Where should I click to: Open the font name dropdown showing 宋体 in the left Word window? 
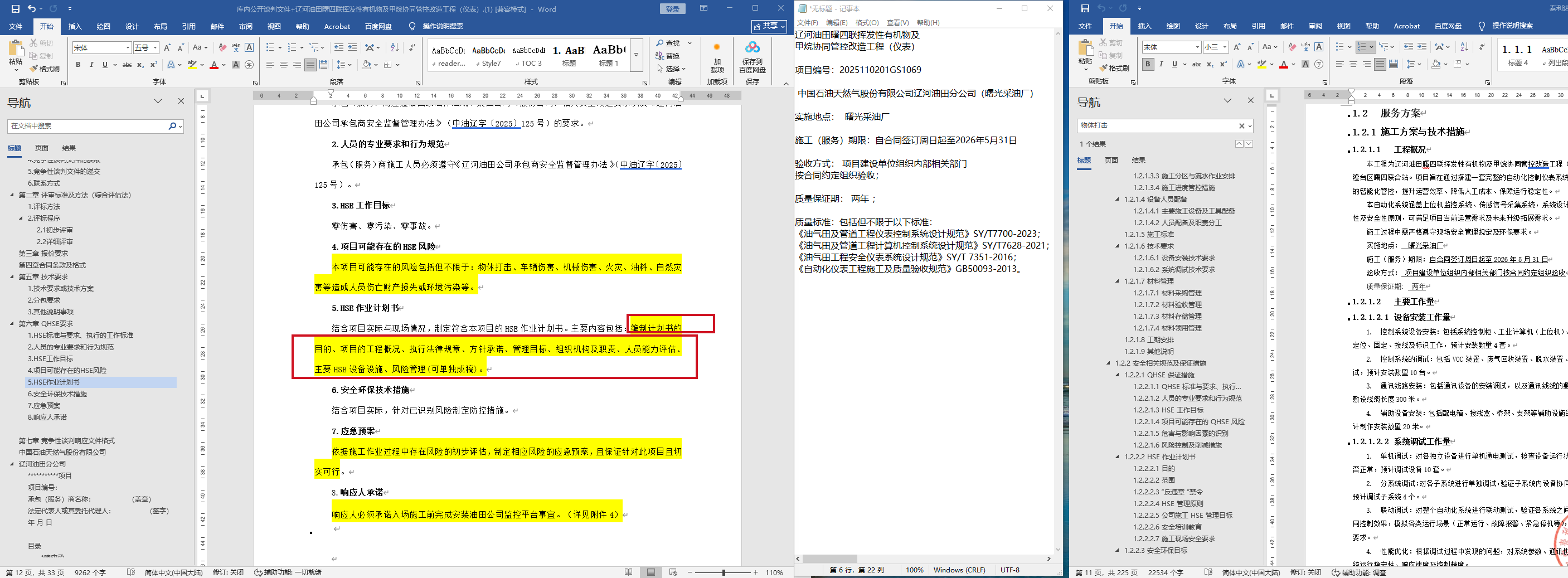(128, 47)
